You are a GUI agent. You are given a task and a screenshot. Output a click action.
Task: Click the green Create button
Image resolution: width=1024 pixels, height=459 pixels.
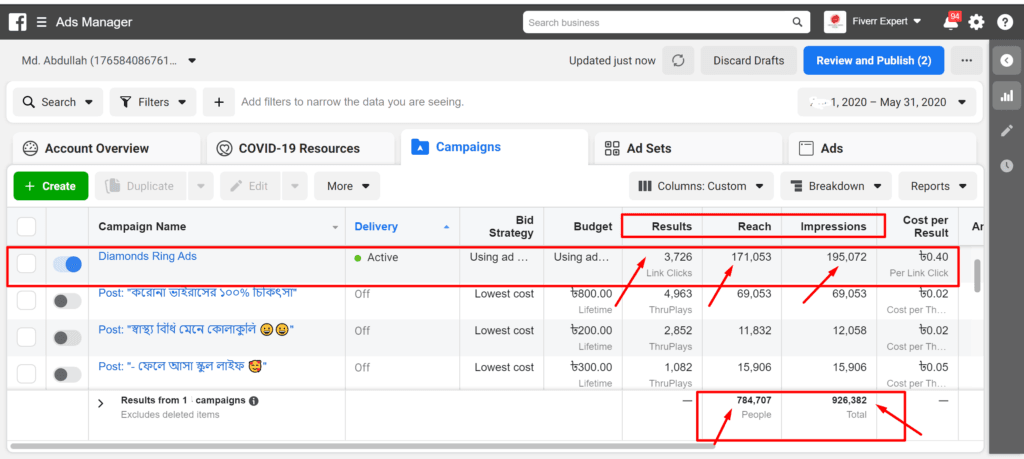click(x=50, y=186)
